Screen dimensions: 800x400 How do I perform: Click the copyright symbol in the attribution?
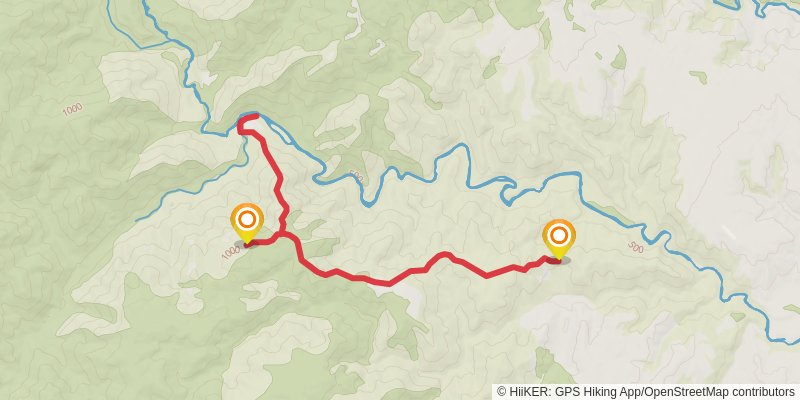tap(502, 392)
